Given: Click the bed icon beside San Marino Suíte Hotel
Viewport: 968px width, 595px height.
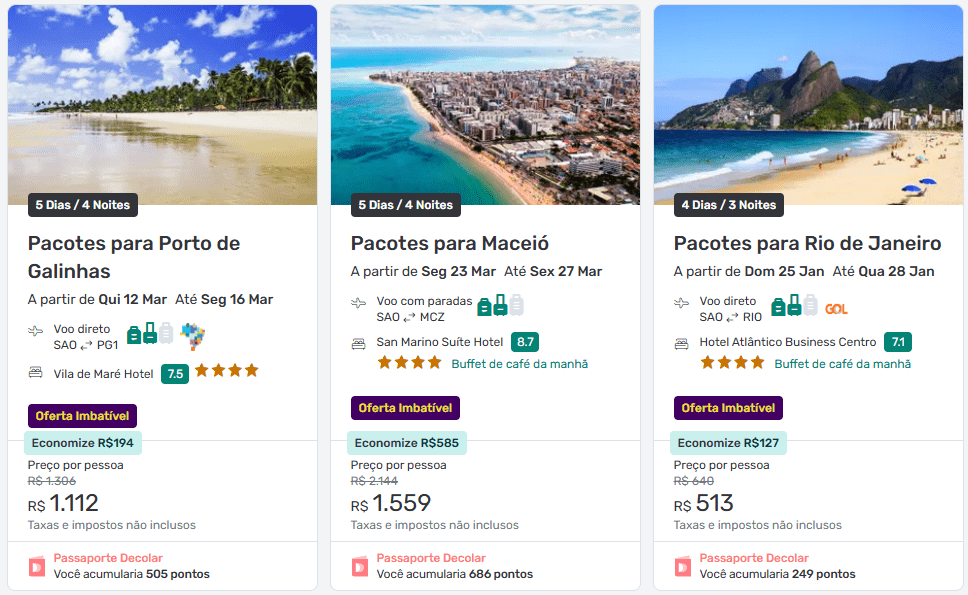Looking at the screenshot, I should (x=358, y=343).
